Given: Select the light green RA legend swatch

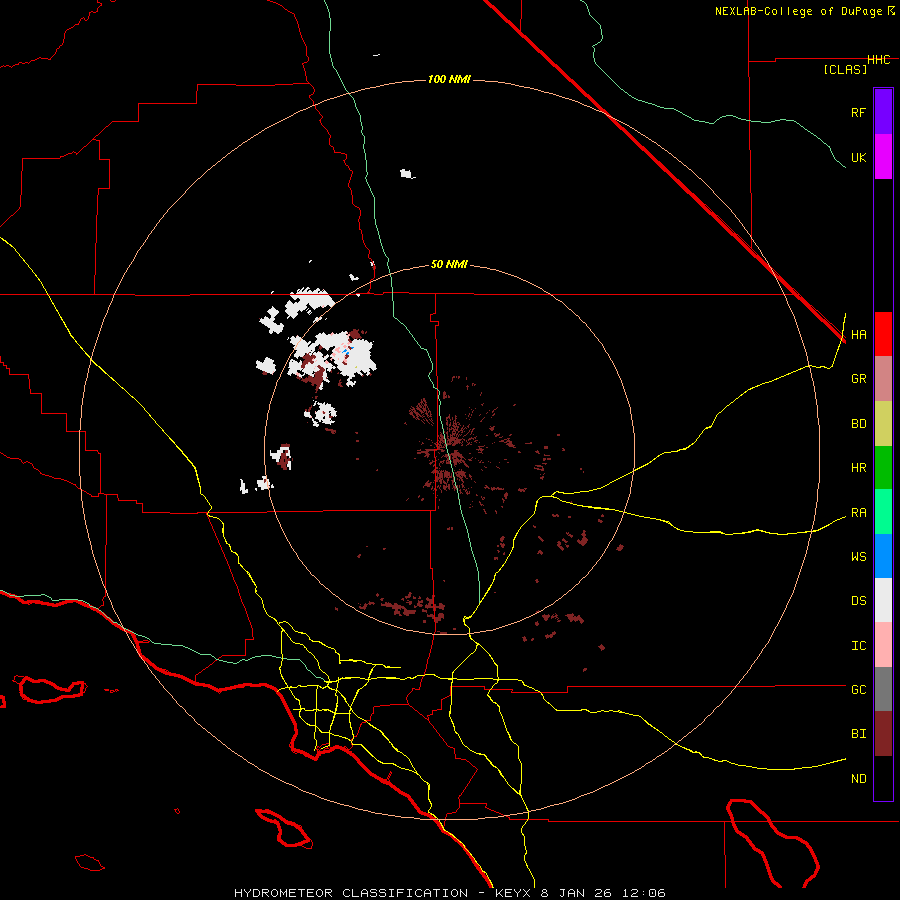Looking at the screenshot, I should (x=882, y=511).
